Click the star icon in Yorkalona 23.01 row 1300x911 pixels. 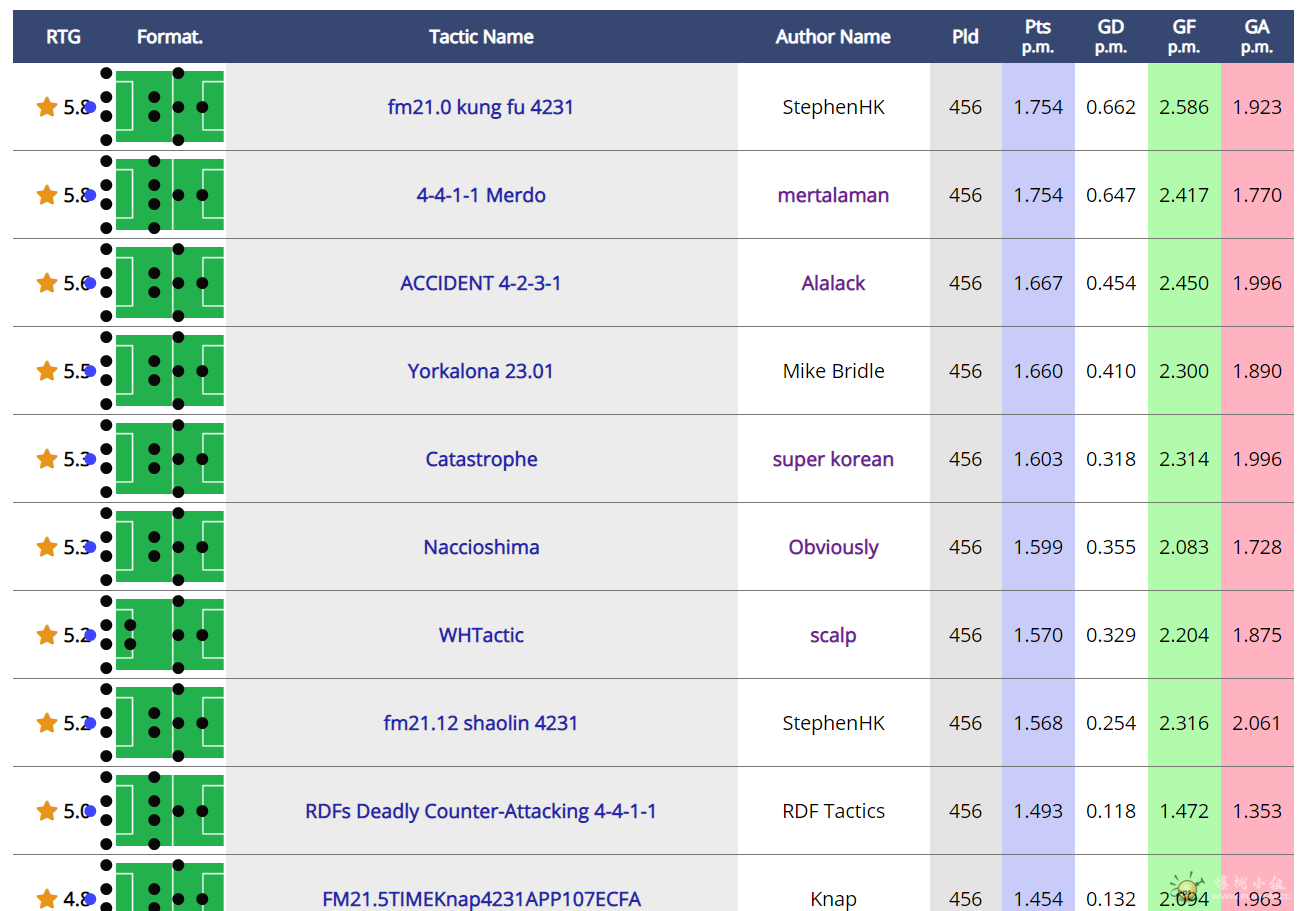[46, 371]
